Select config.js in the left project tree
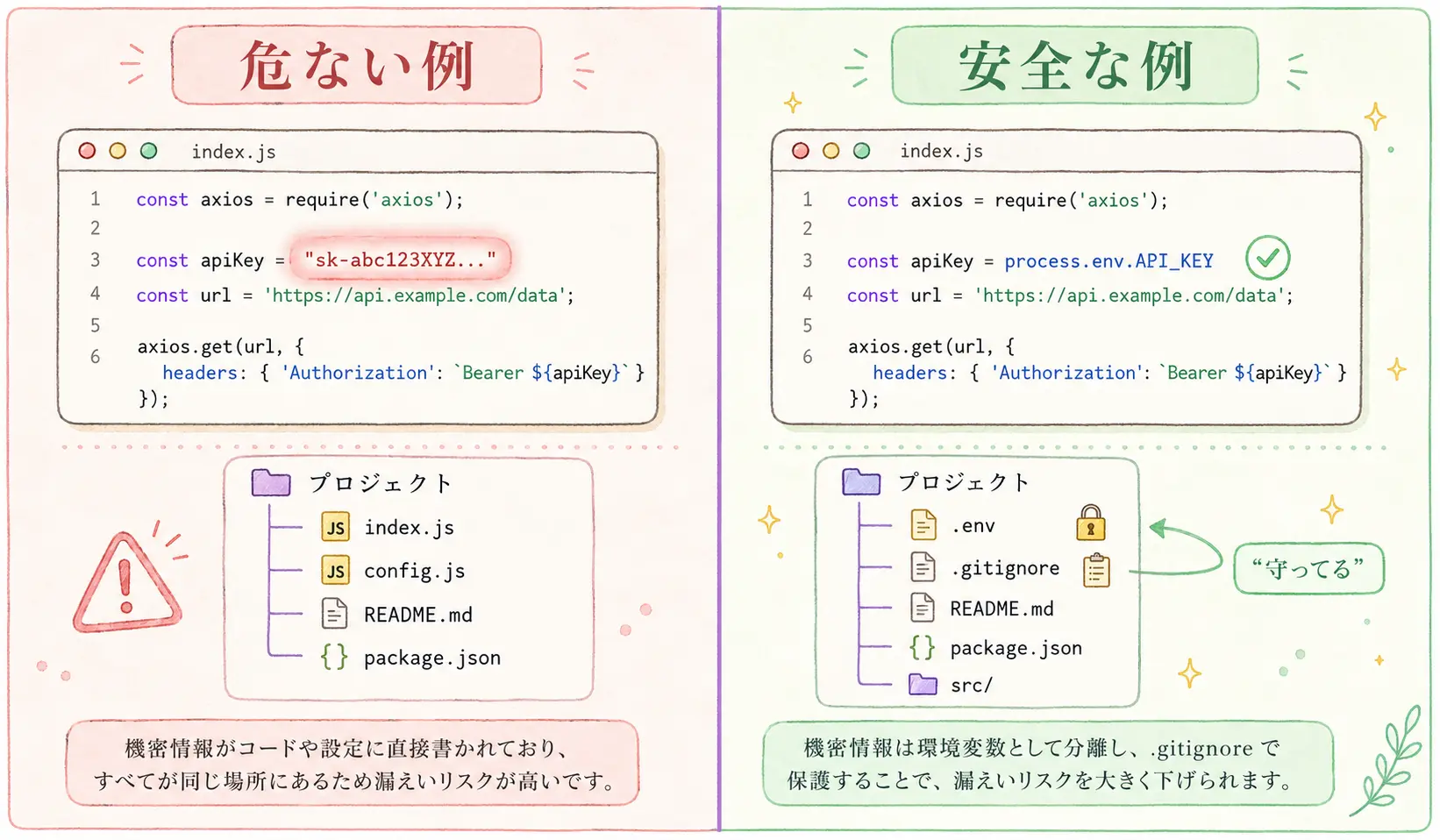The height and width of the screenshot is (840, 1440). pos(414,572)
